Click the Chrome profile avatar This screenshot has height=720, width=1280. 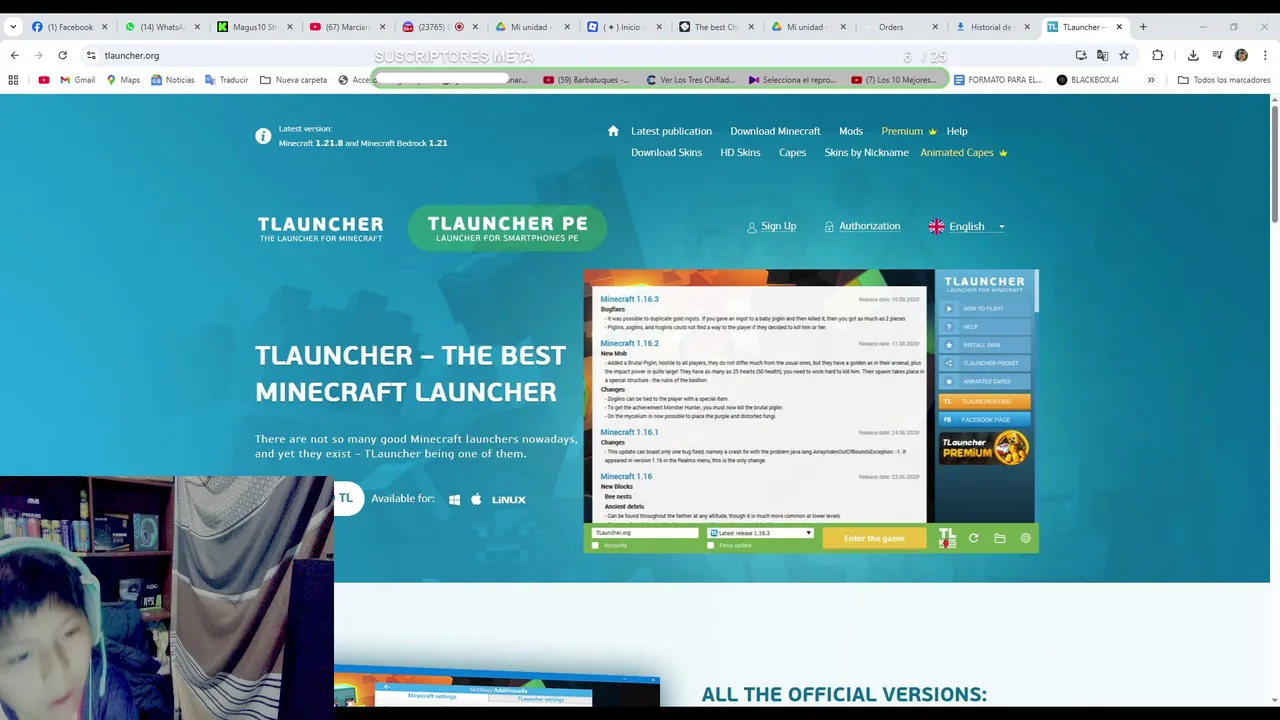(1241, 55)
